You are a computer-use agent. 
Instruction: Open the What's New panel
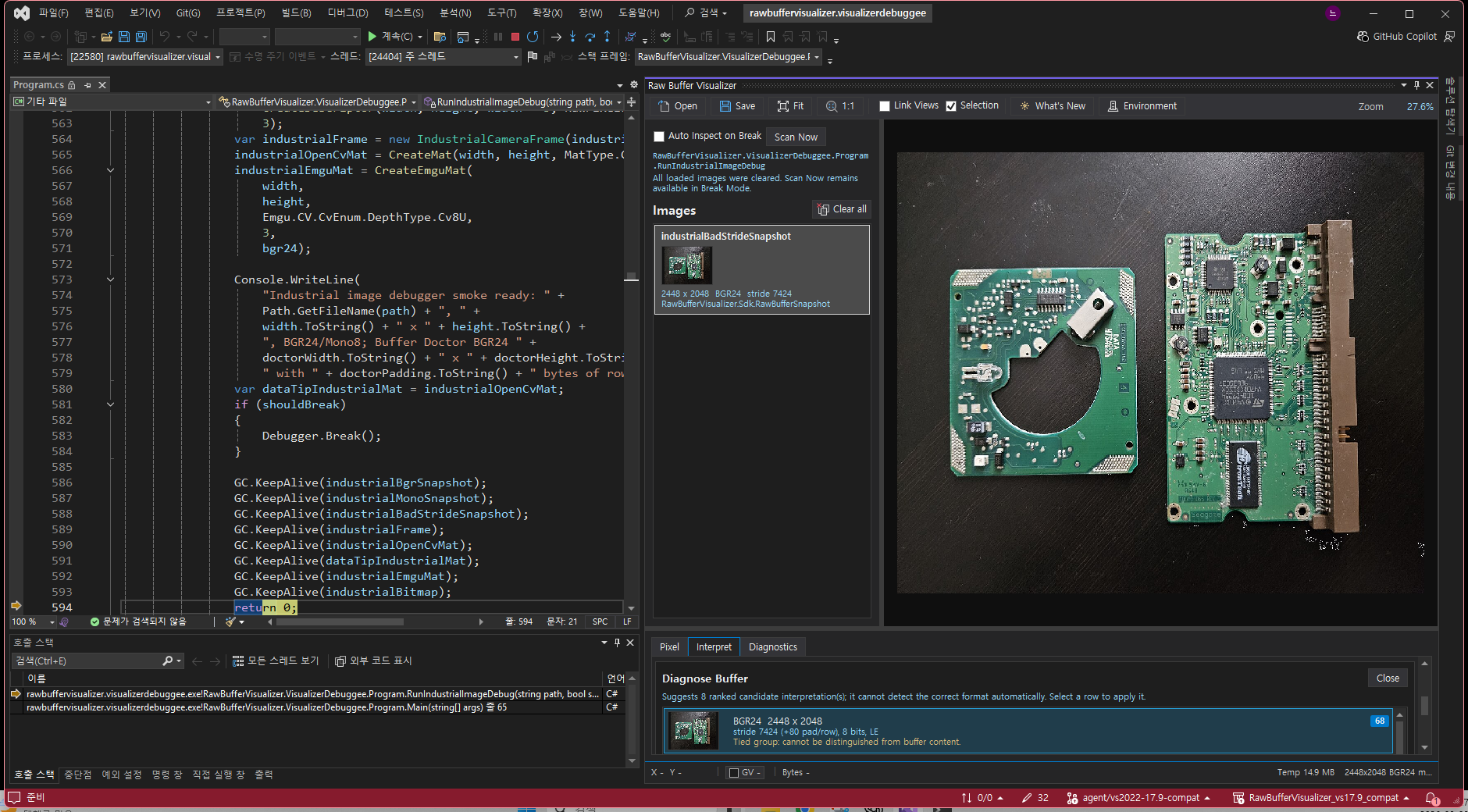pos(1053,106)
